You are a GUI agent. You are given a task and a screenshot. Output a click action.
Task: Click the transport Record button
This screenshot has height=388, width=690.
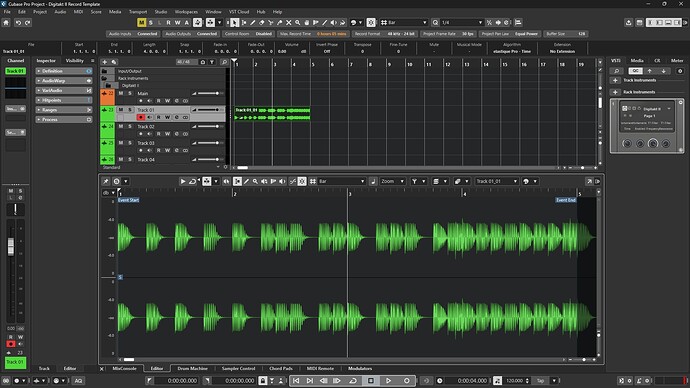coord(407,381)
